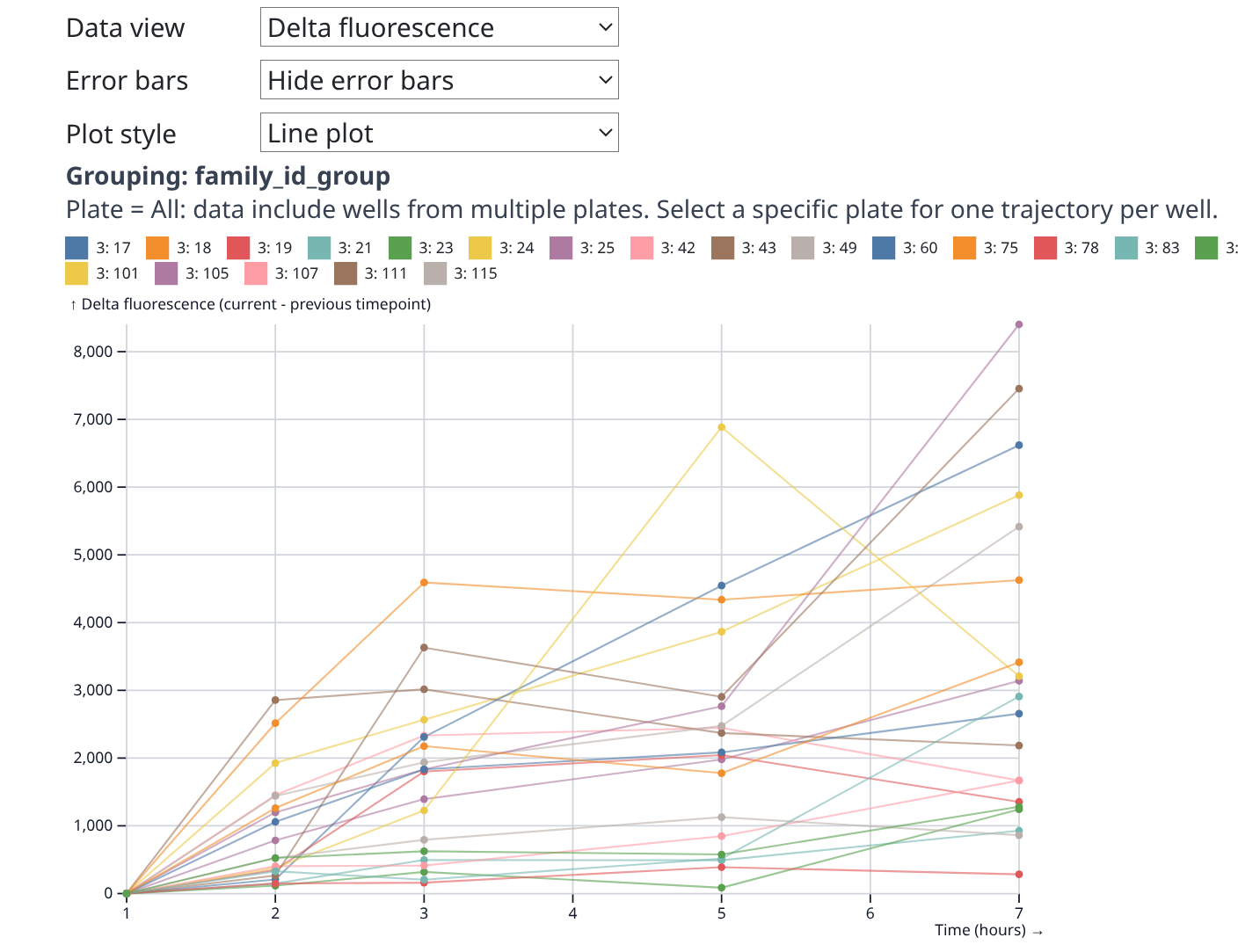Click the gray swatch for 3: 115

click(x=435, y=273)
